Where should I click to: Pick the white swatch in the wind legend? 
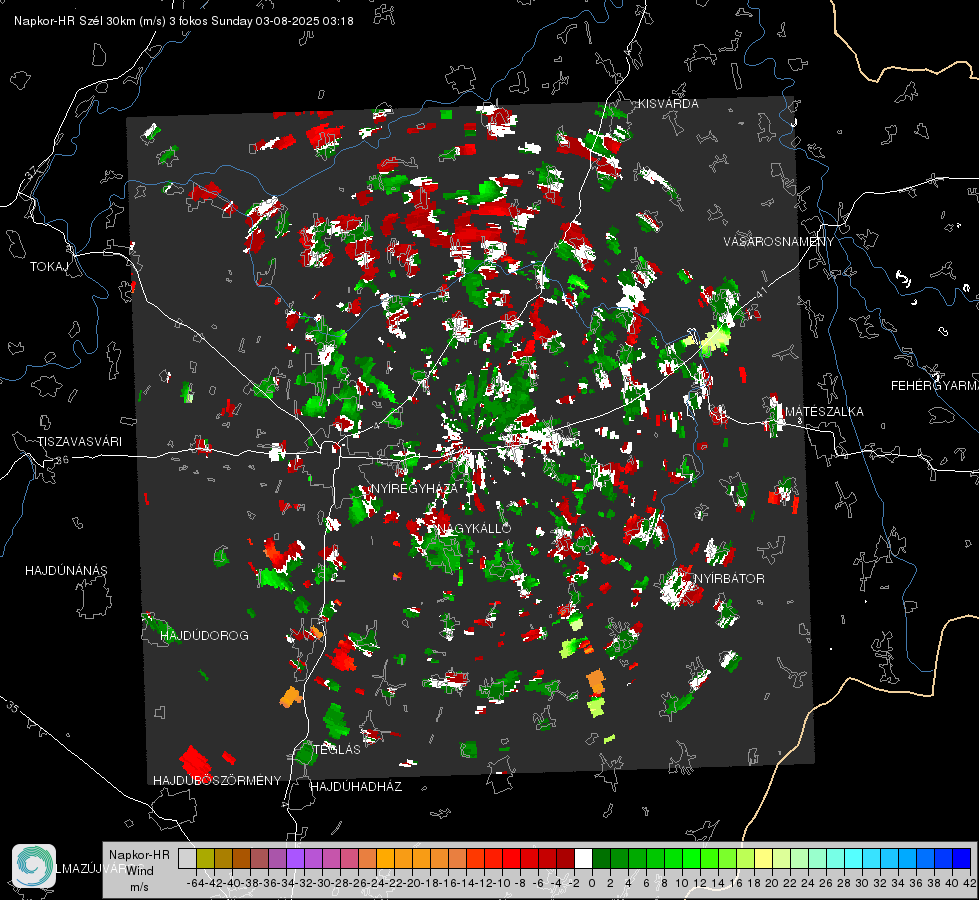click(x=583, y=859)
